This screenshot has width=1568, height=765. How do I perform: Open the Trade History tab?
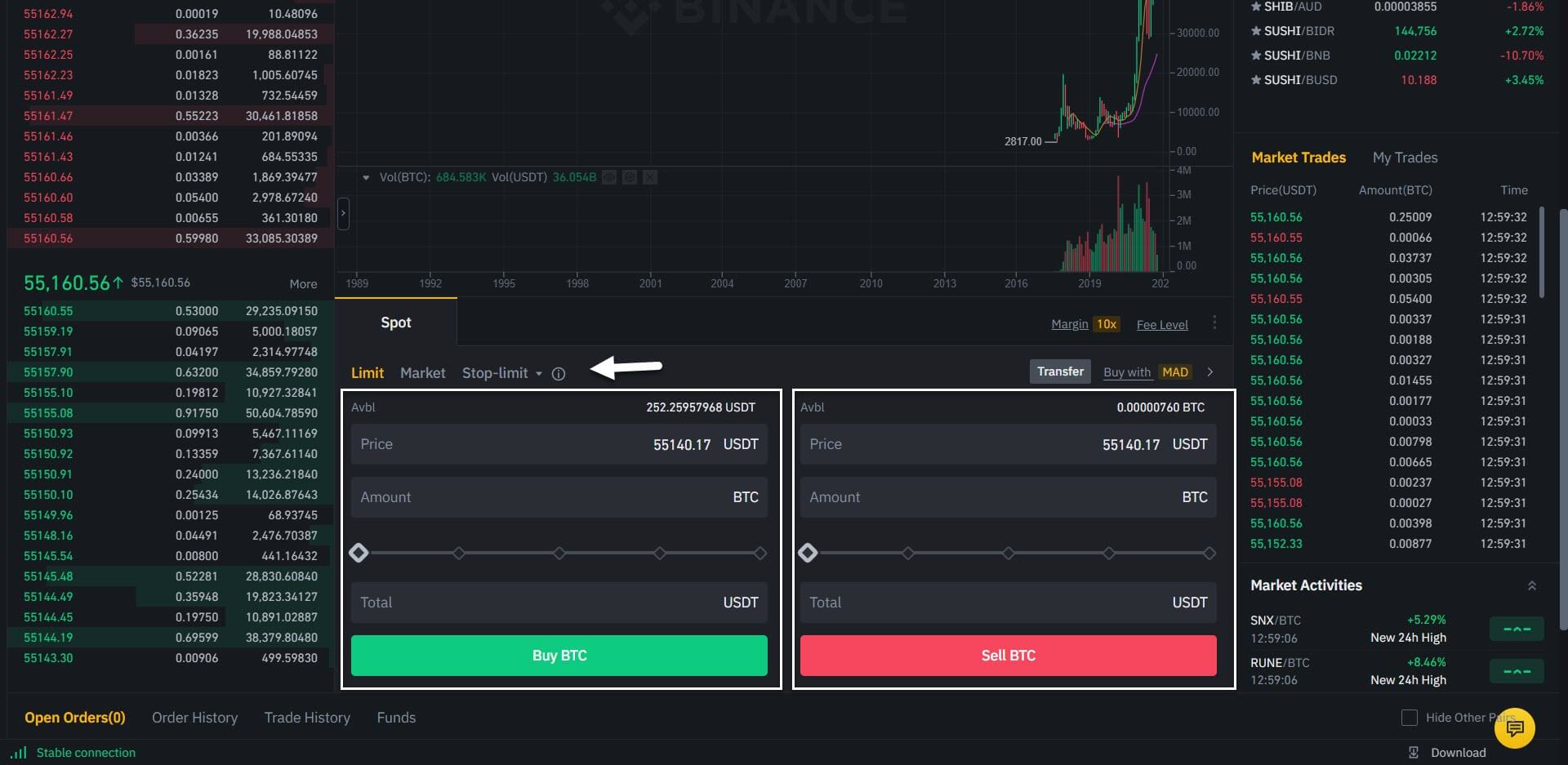coord(307,718)
